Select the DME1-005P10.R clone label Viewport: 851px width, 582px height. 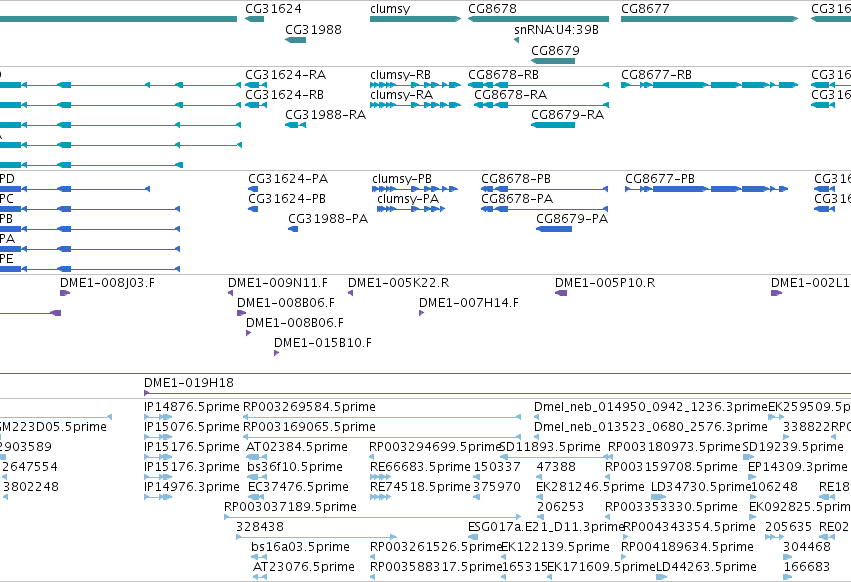605,283
